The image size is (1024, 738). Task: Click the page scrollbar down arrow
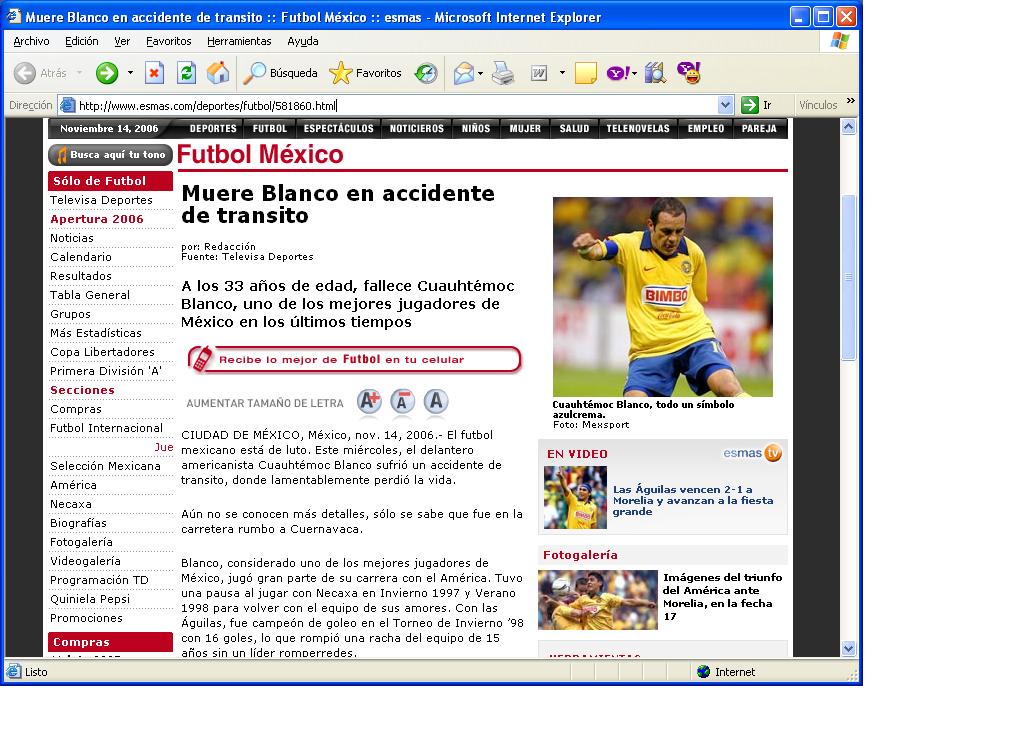point(848,649)
